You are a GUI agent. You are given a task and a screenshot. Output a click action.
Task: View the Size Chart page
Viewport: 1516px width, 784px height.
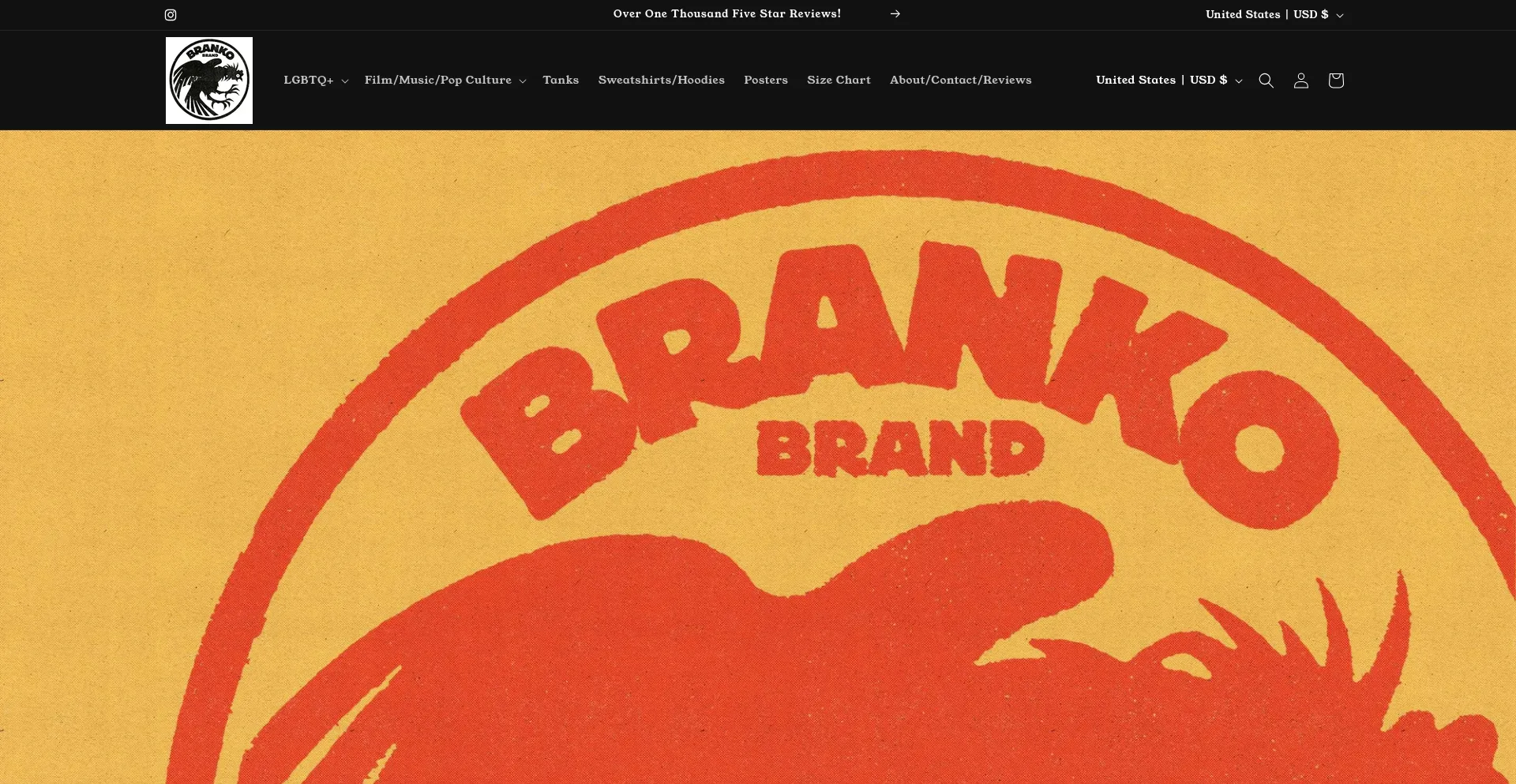839,80
